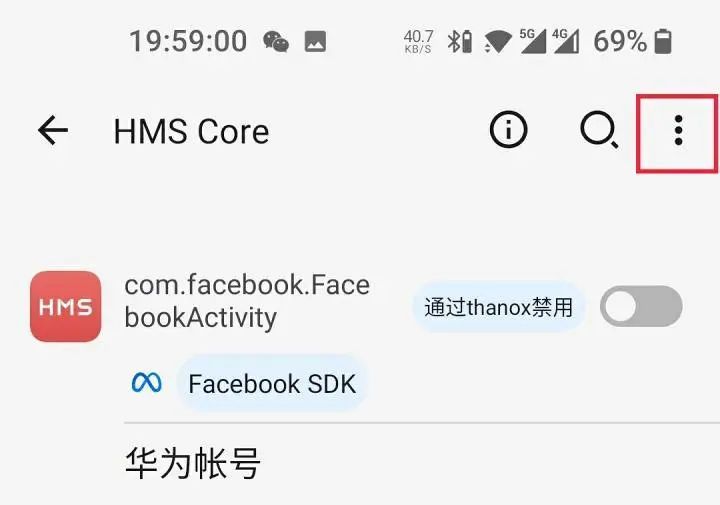Tap the 5G signal indicator

pos(533,41)
